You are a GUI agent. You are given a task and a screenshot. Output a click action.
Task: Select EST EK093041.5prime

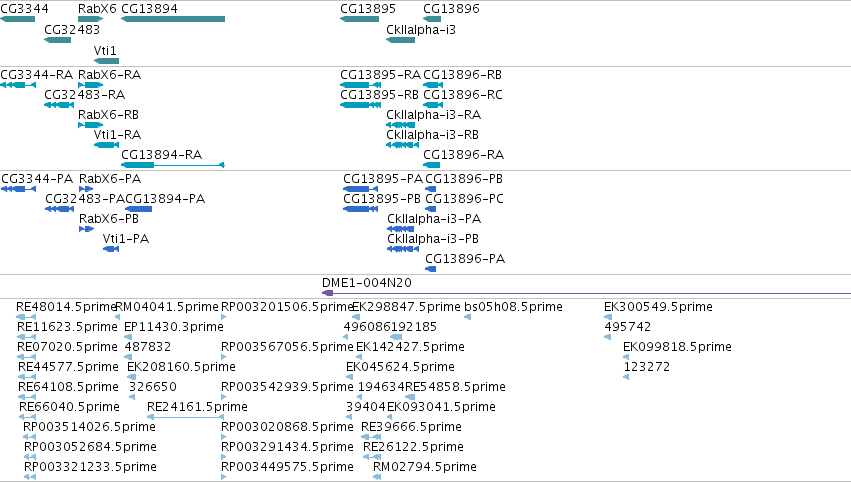point(441,407)
